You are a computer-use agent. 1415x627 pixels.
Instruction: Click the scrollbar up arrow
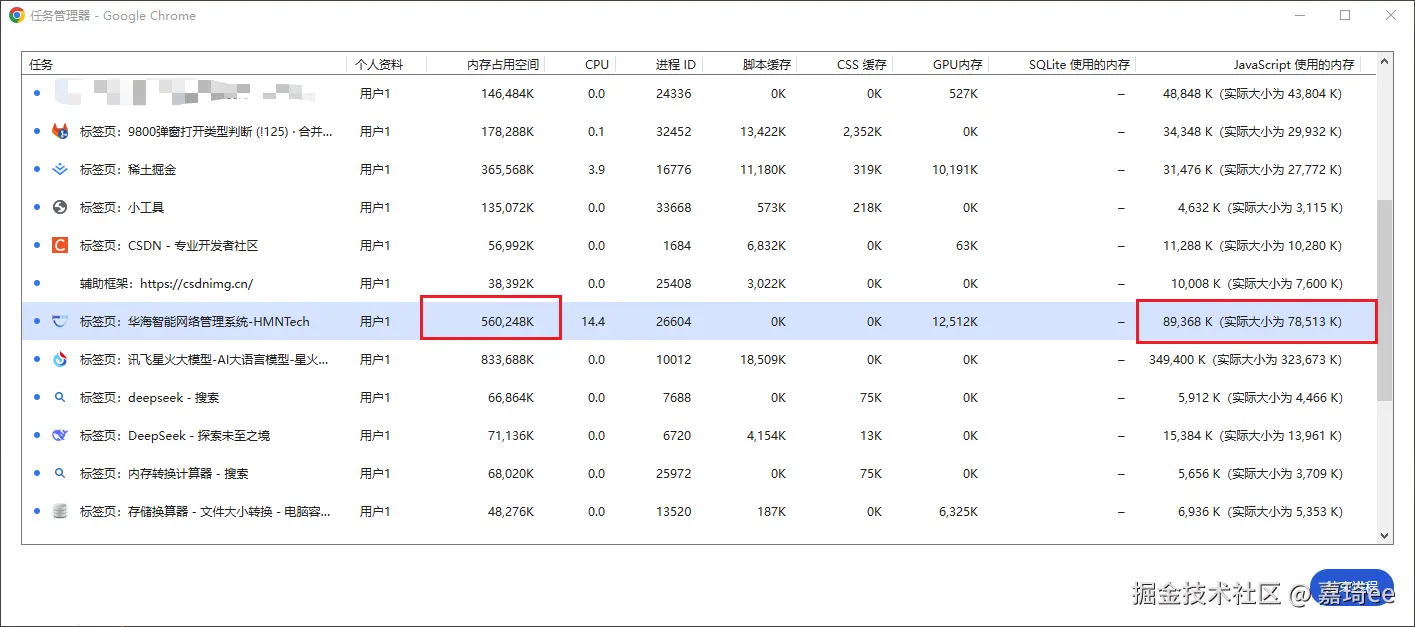(x=1384, y=60)
